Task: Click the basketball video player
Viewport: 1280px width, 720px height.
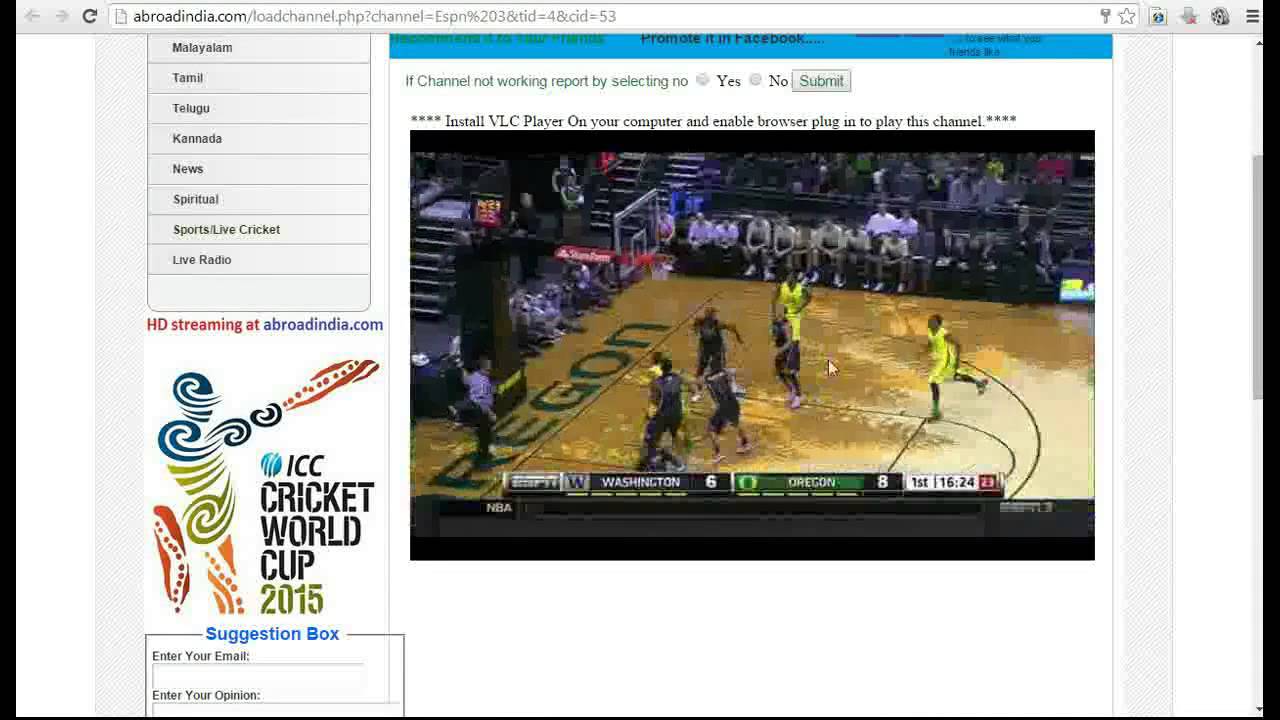Action: click(x=752, y=345)
